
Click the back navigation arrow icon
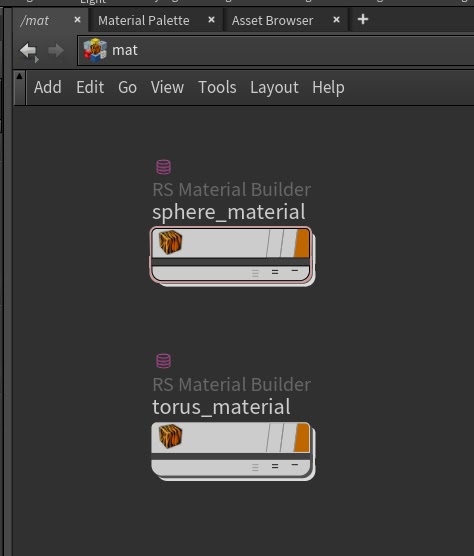28,51
